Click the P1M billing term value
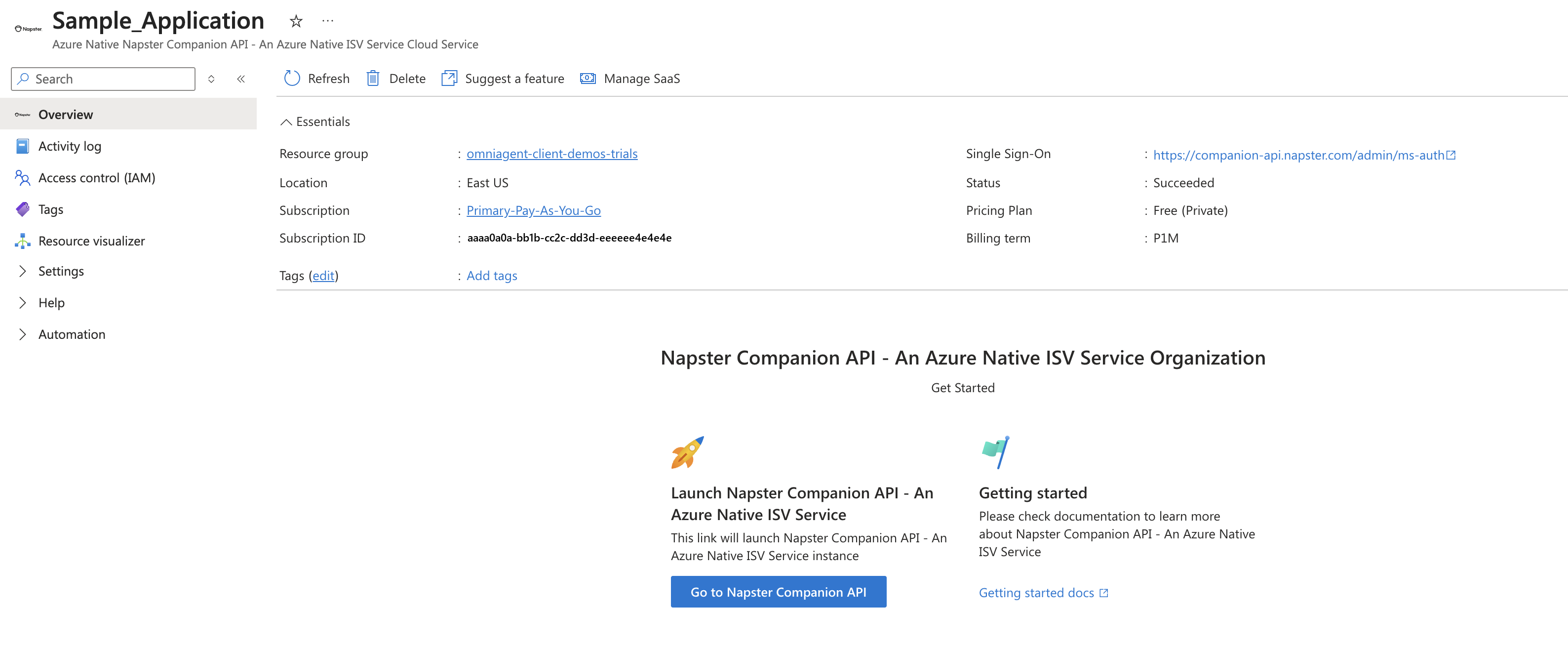The height and width of the screenshot is (650, 1568). click(x=1166, y=238)
